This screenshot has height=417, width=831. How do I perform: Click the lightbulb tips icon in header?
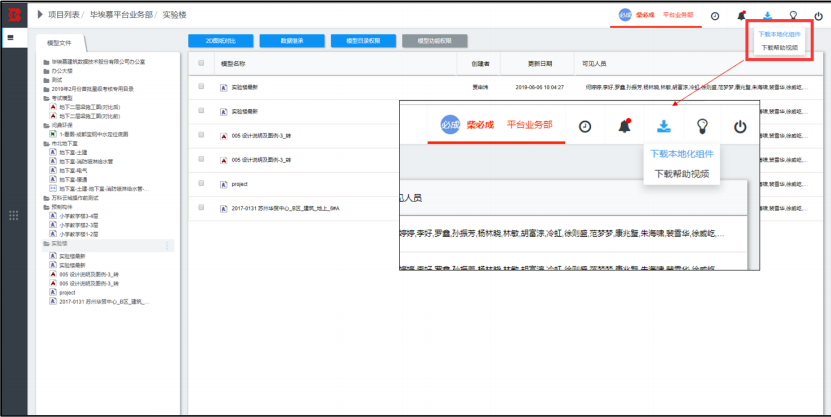[x=793, y=15]
